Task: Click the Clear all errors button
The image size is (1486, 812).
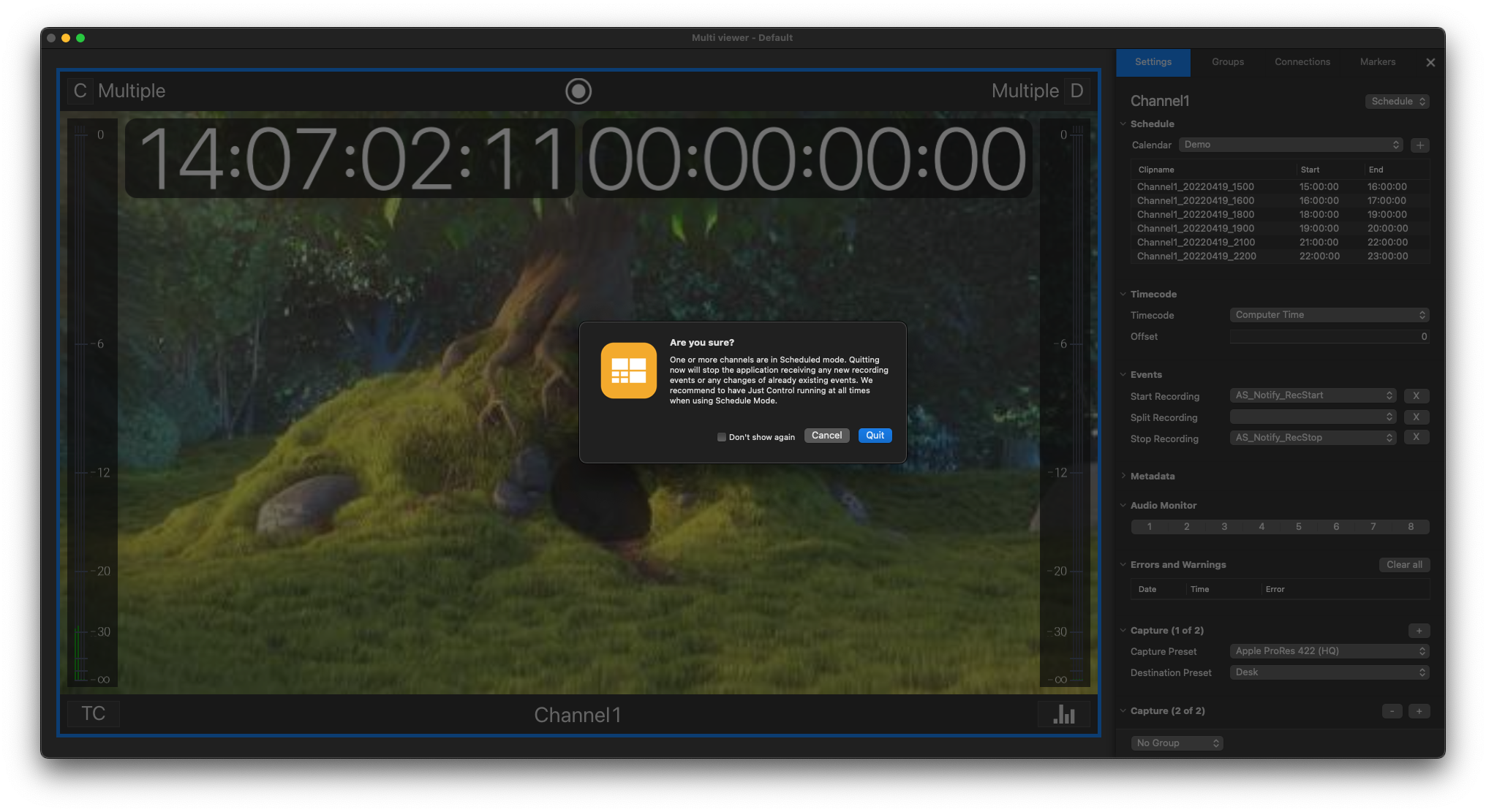Action: pyautogui.click(x=1404, y=565)
